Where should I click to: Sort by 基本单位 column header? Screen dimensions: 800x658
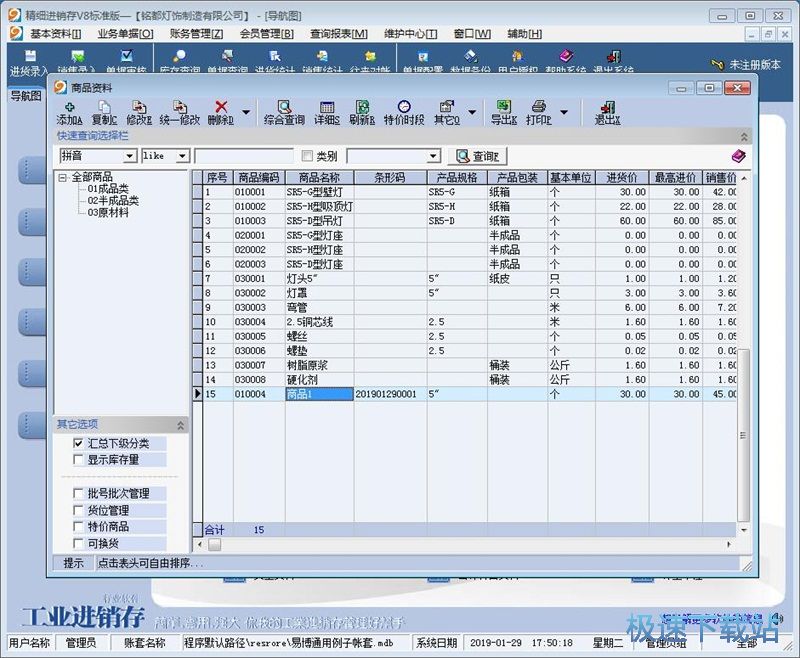[571, 178]
